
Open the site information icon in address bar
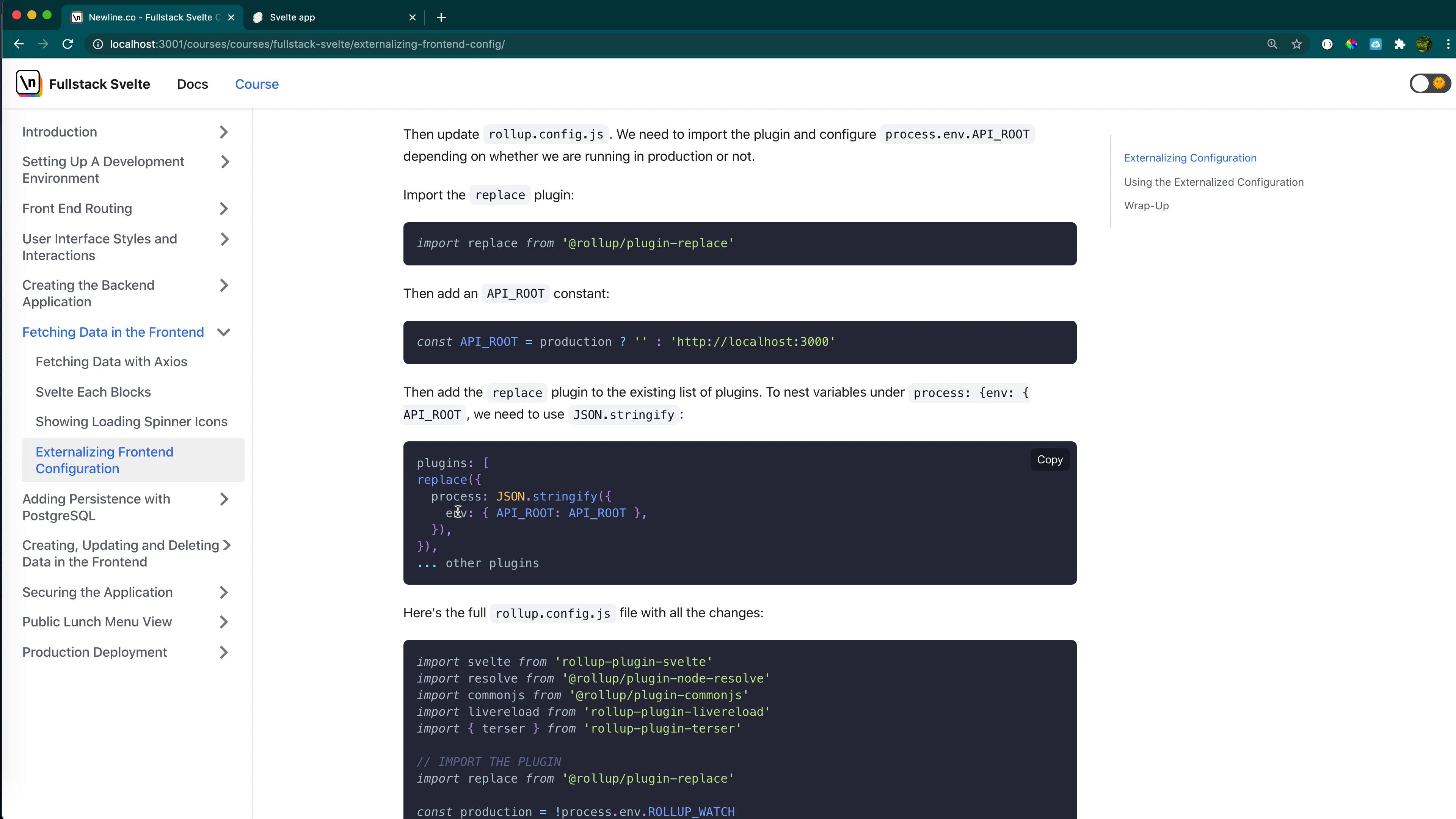[98, 44]
